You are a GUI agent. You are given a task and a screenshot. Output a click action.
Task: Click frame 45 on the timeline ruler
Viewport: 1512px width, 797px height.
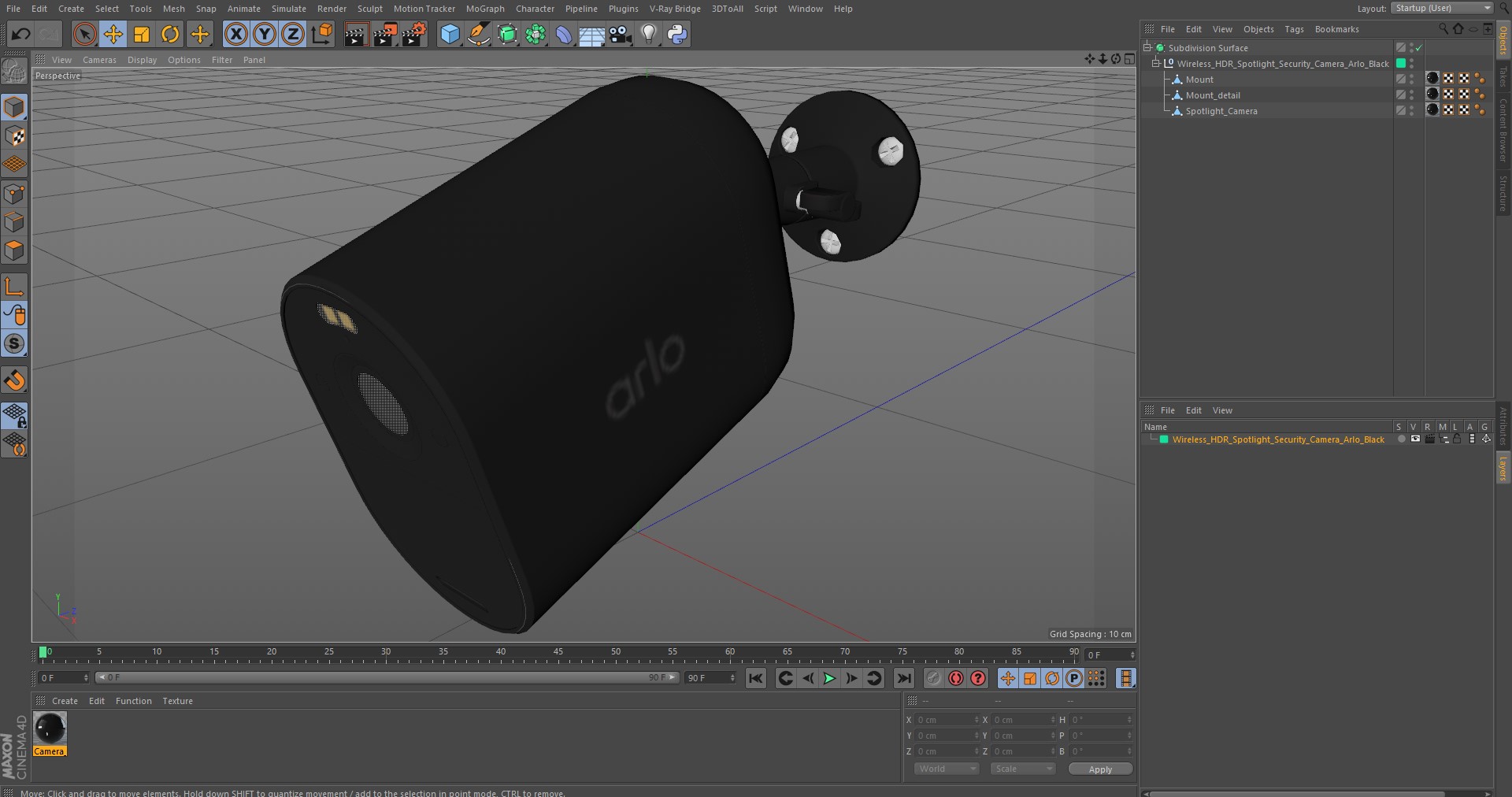pos(558,652)
